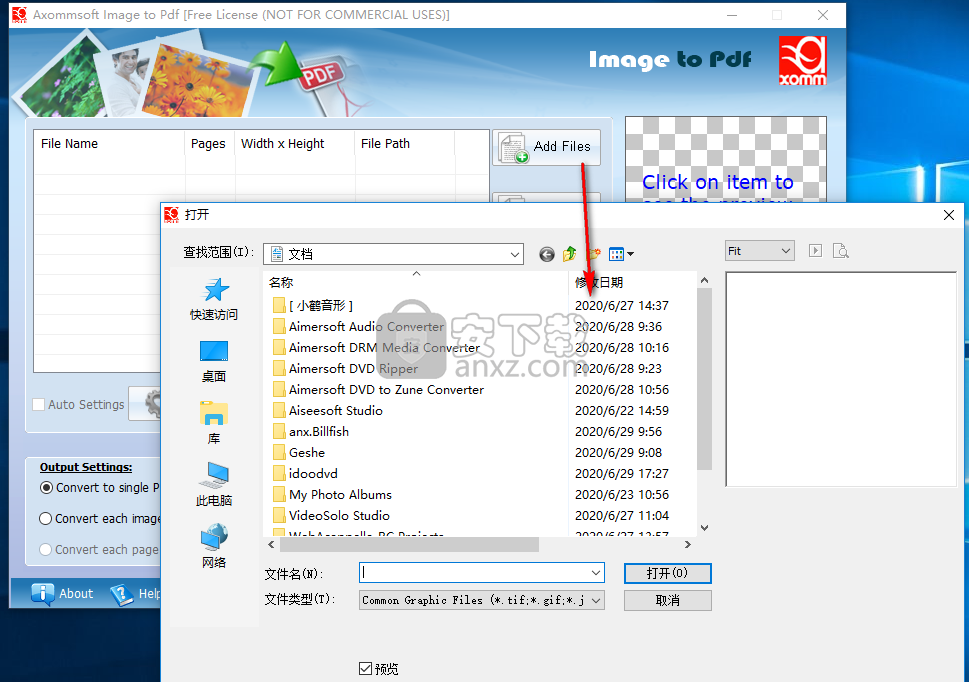Click the file list vertical scrollbar thumb
This screenshot has width=969, height=682.
[704, 379]
